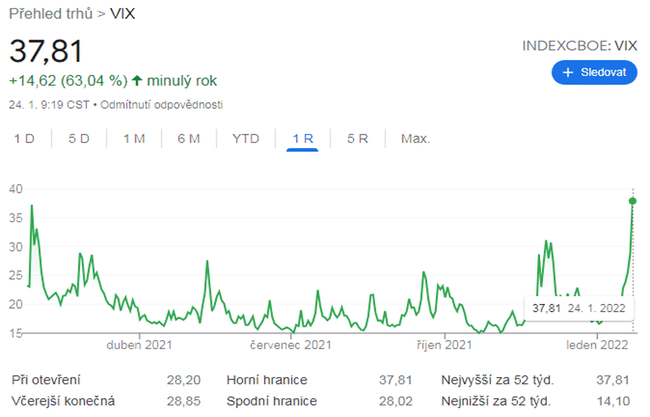Switch to the 5 D range tab
Image resolution: width=650 pixels, height=417 pixels.
(x=79, y=139)
